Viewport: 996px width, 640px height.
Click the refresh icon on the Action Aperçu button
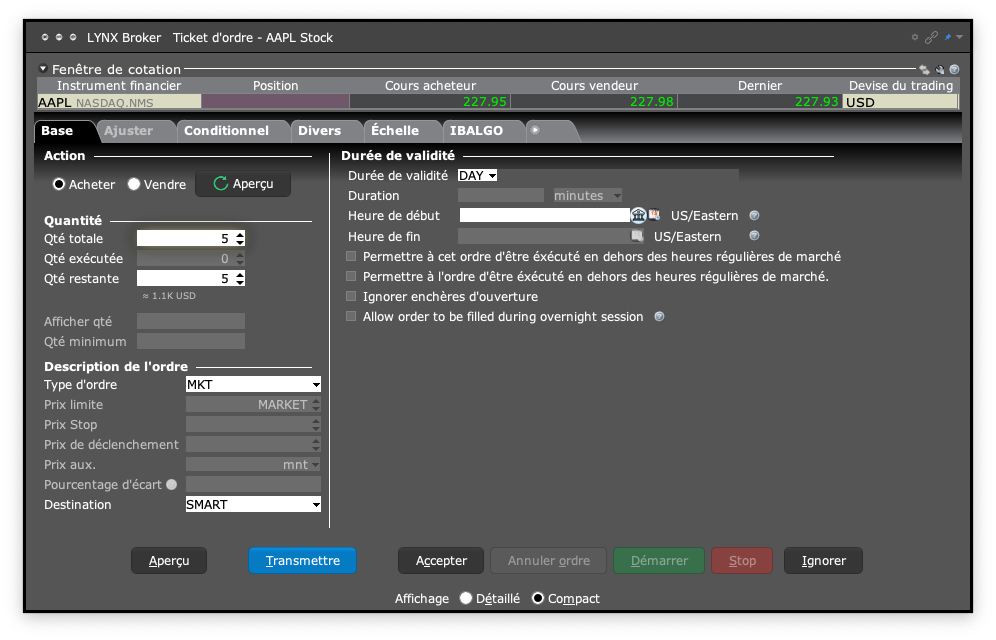pos(220,183)
